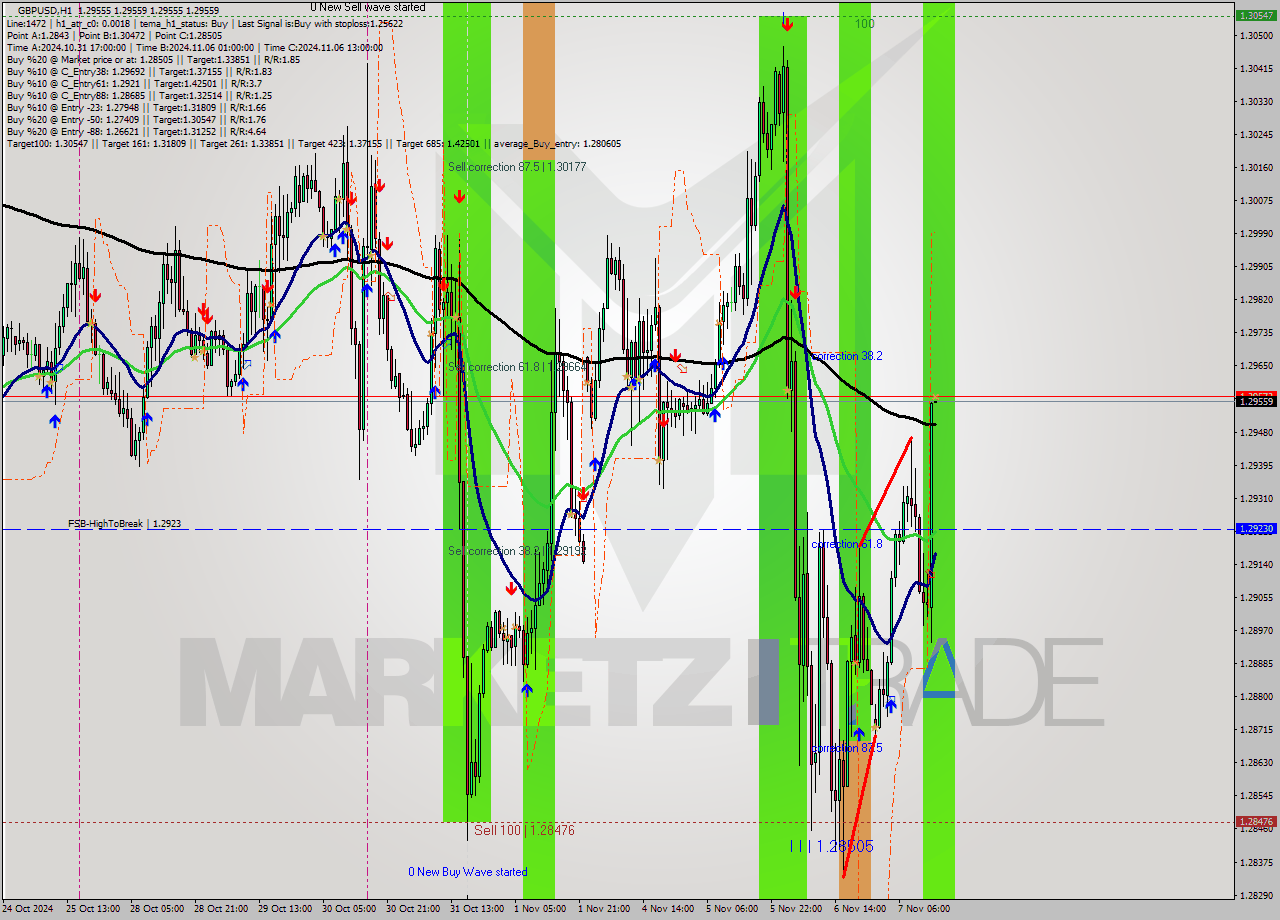Select the 'Buy %10 @ Entry -23: 1.27948' line

136,107
